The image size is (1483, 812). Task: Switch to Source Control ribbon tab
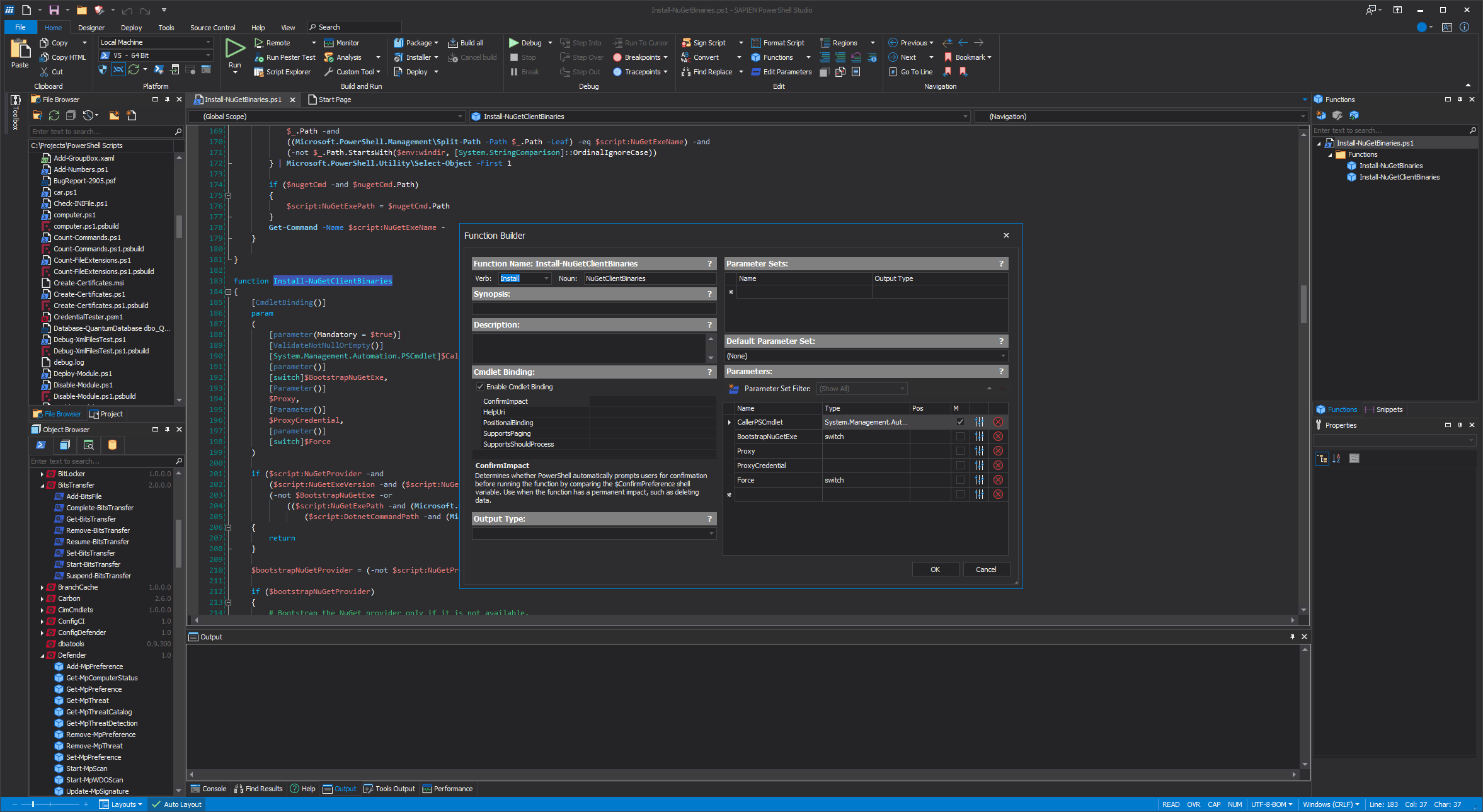tap(213, 28)
